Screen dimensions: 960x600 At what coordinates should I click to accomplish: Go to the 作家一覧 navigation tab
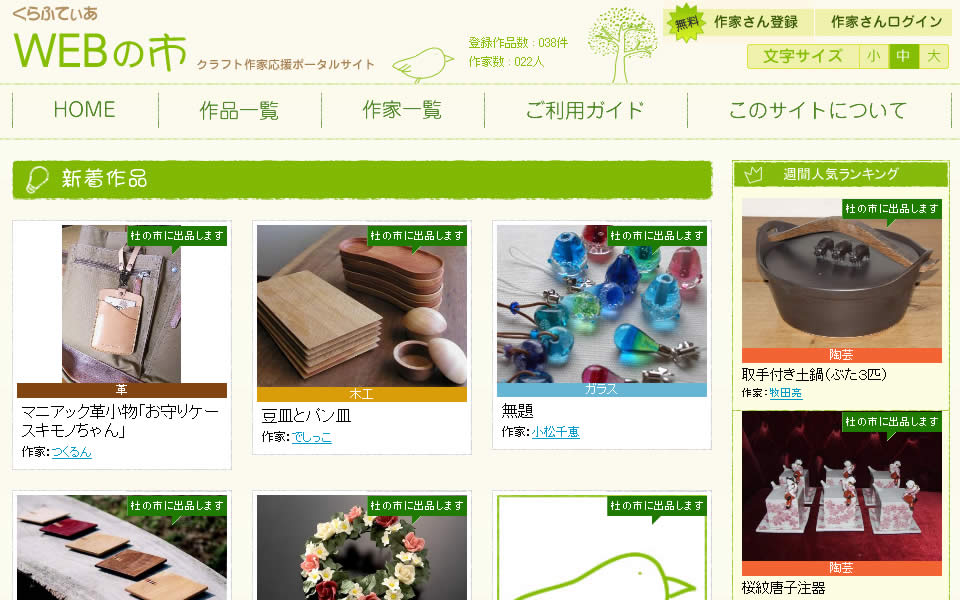402,110
